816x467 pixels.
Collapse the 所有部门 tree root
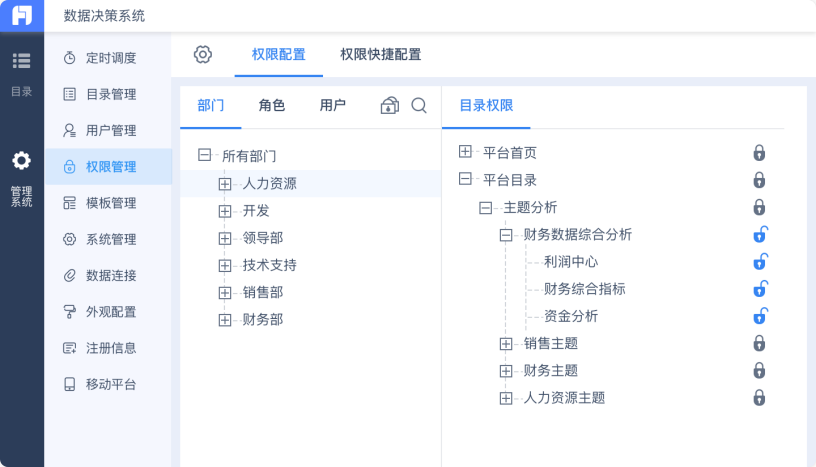pos(205,156)
